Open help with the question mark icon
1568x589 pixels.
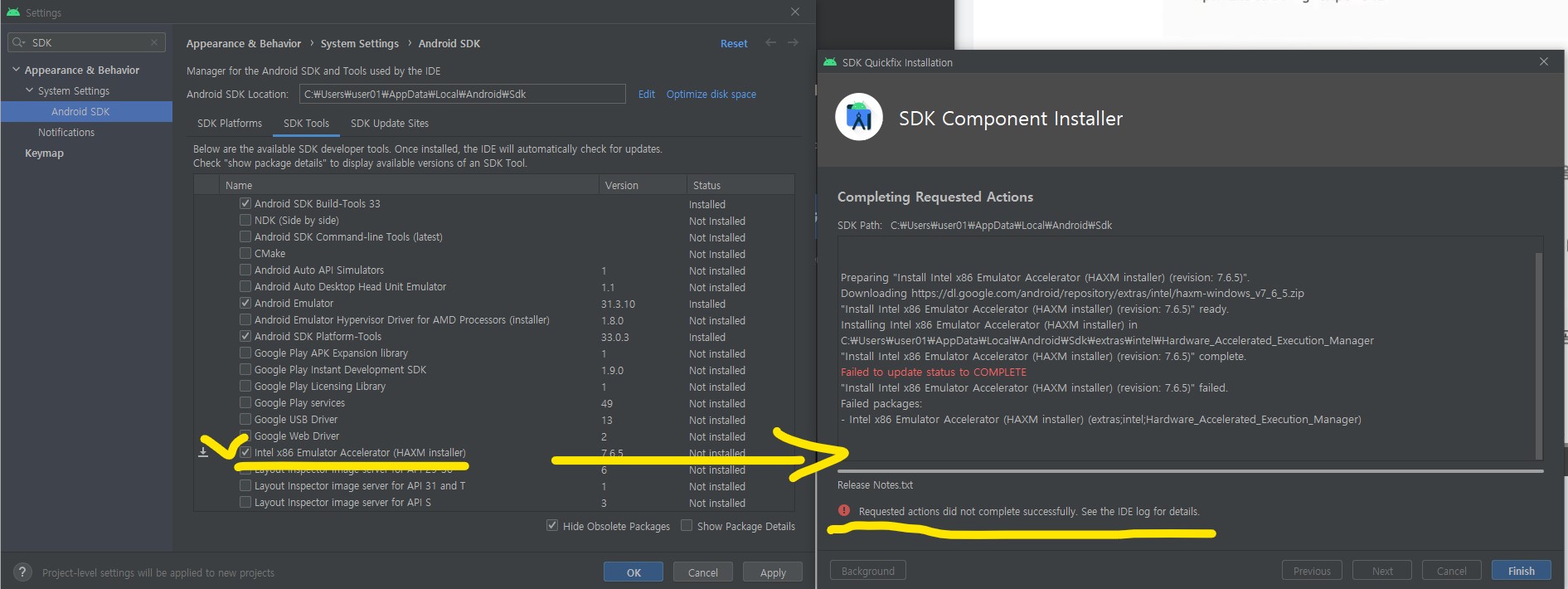click(22, 572)
